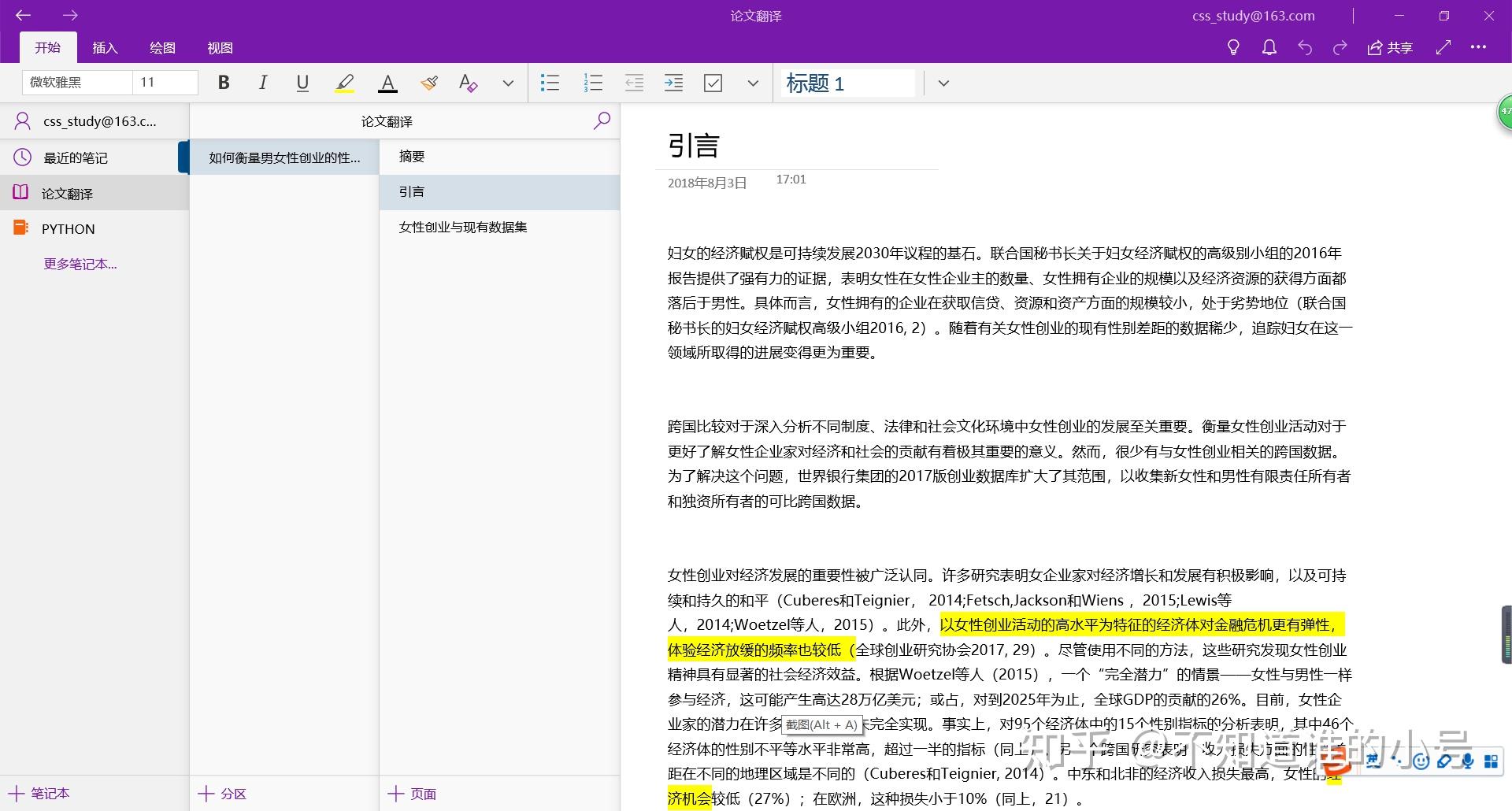The height and width of the screenshot is (811, 1512).
Task: Expand more font formatting options
Action: (x=508, y=83)
